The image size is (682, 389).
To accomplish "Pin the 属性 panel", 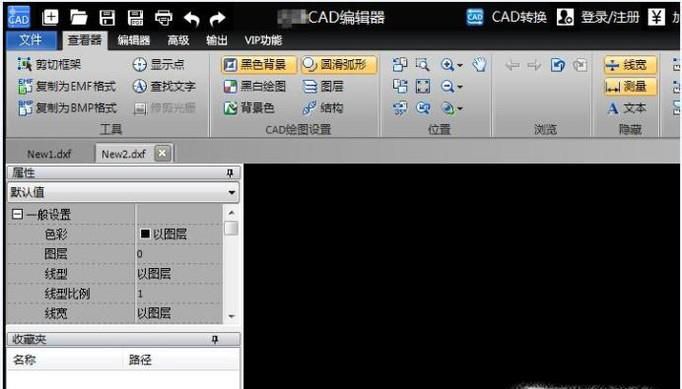I will click(230, 173).
